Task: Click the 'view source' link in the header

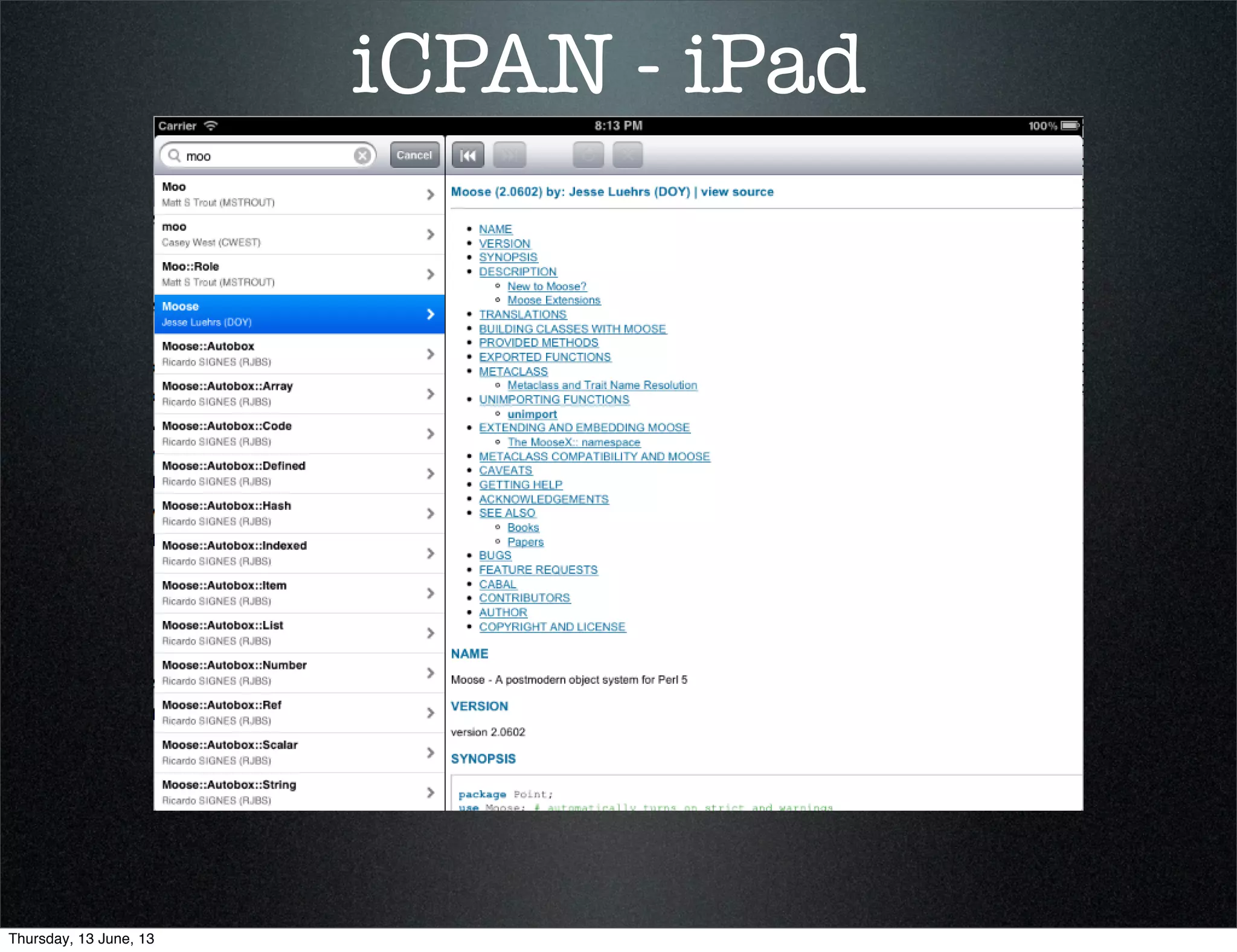Action: pyautogui.click(x=737, y=191)
